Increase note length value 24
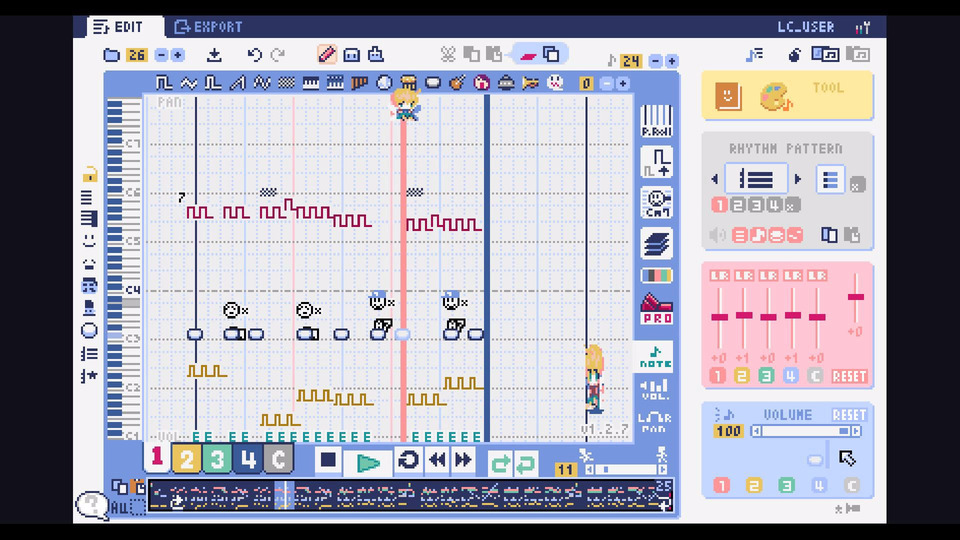The width and height of the screenshot is (960, 540). (x=672, y=61)
